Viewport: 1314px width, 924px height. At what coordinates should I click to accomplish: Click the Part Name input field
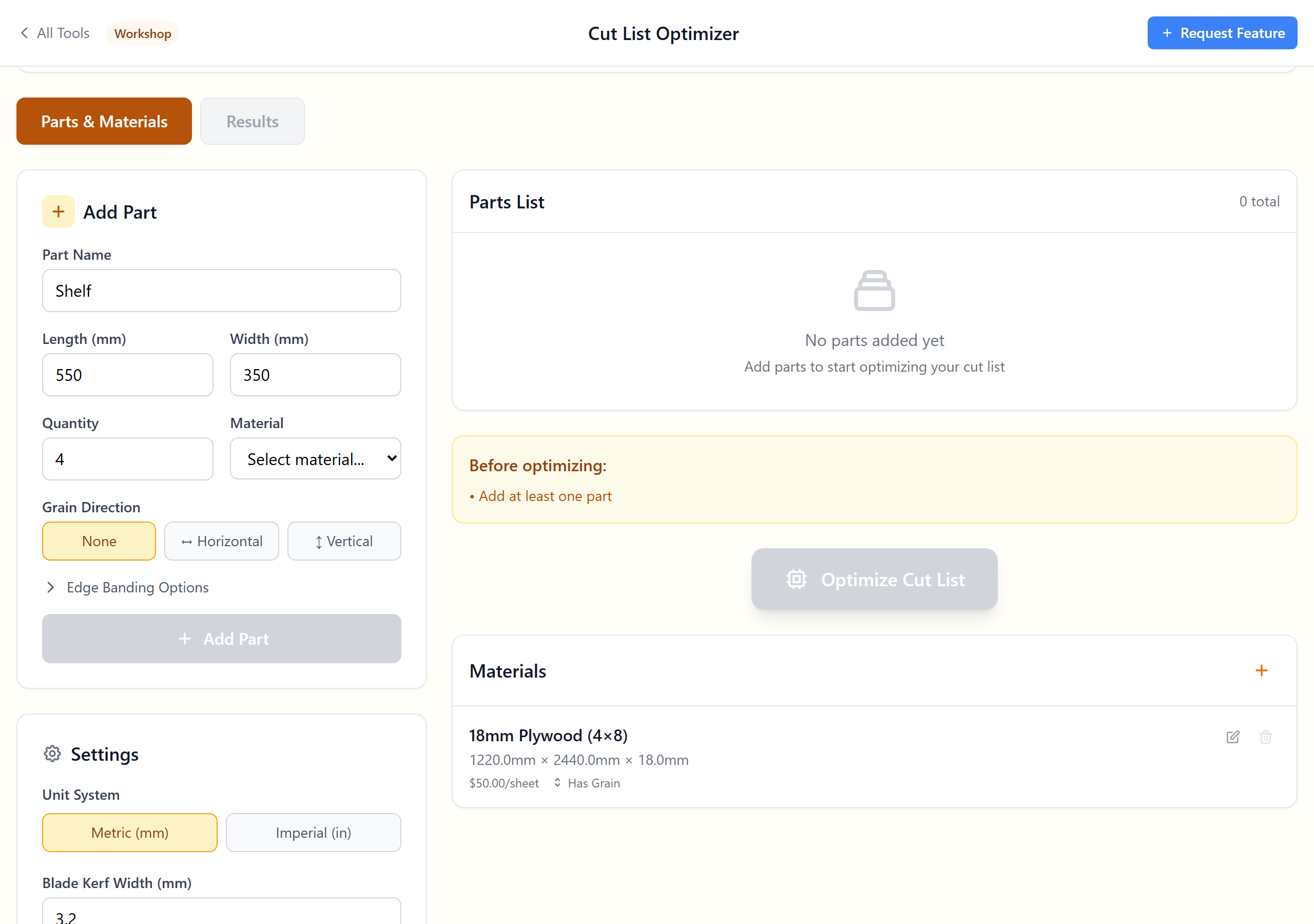click(x=221, y=291)
